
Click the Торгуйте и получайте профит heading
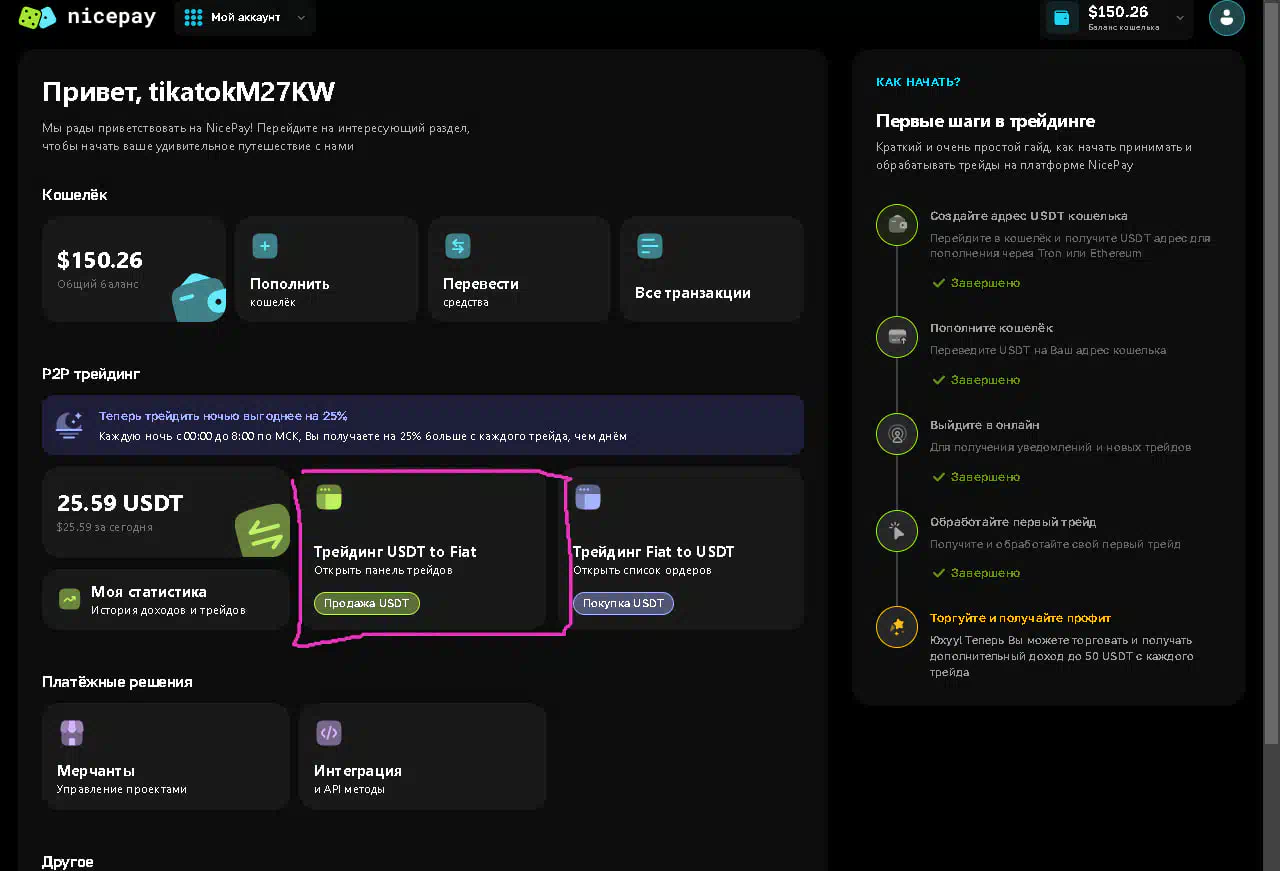[x=1020, y=618]
